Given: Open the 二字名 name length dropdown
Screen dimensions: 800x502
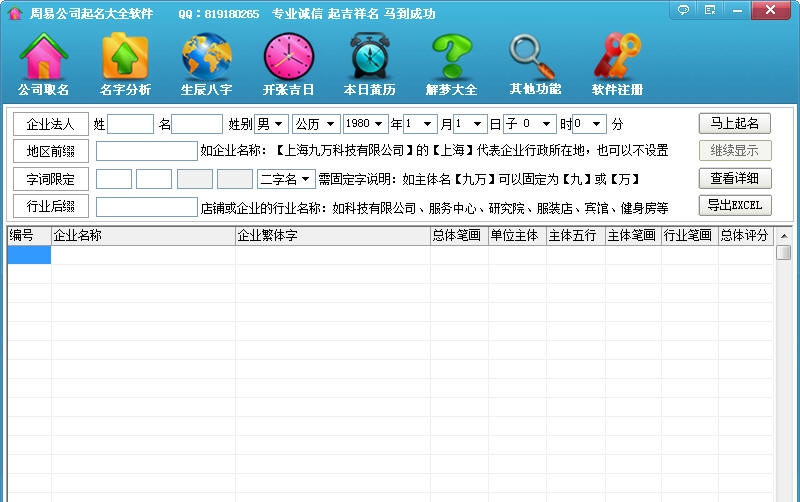Looking at the screenshot, I should (x=286, y=179).
